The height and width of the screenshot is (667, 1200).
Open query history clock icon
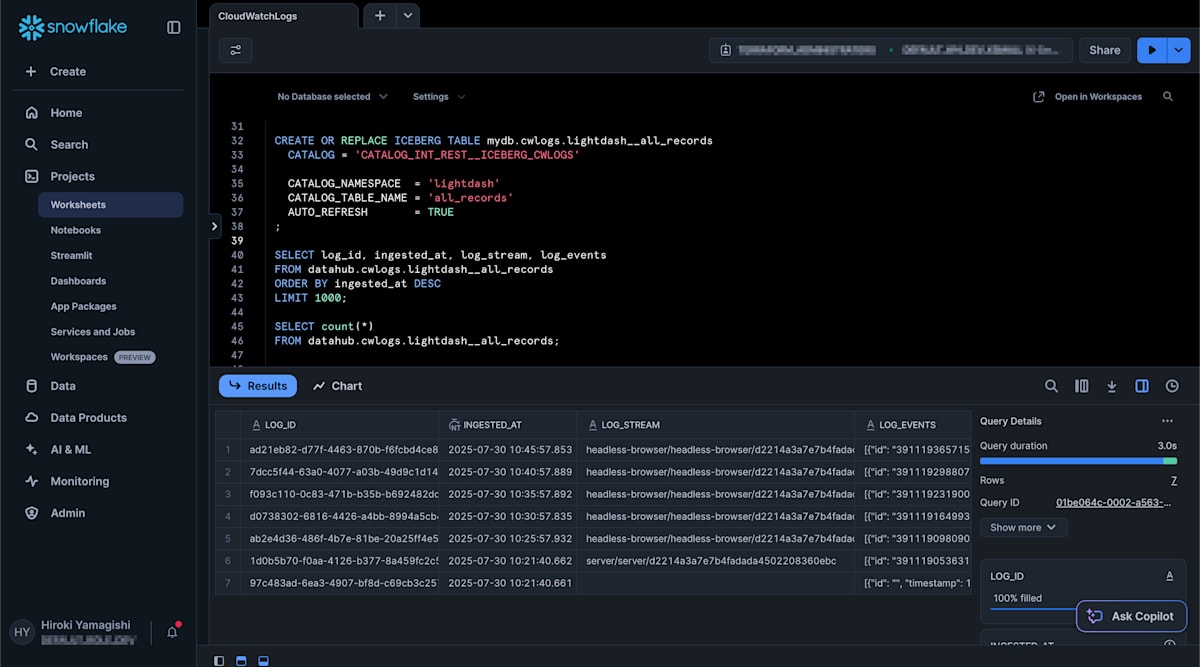coord(1172,386)
